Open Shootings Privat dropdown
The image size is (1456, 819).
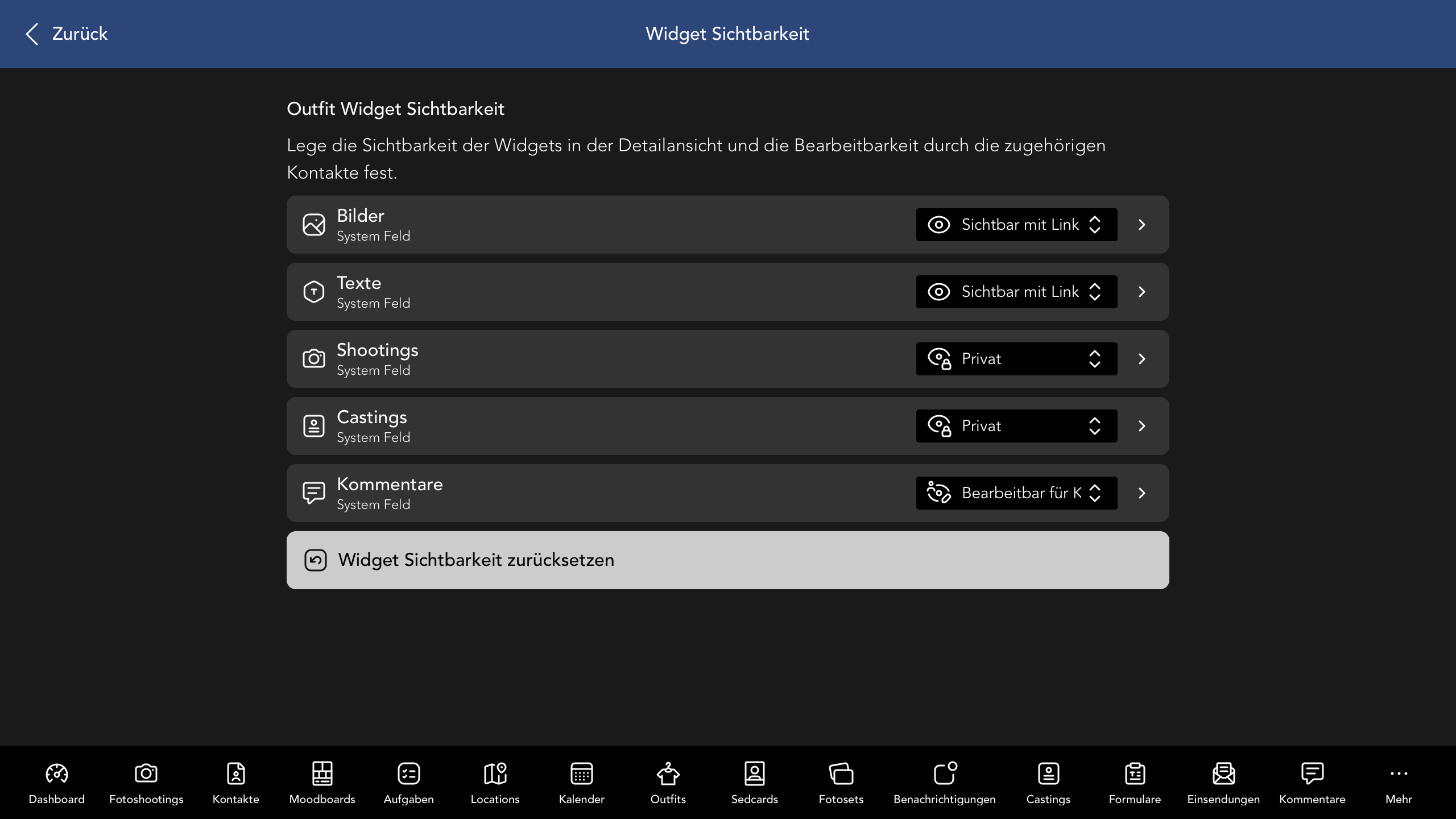pyautogui.click(x=1016, y=359)
